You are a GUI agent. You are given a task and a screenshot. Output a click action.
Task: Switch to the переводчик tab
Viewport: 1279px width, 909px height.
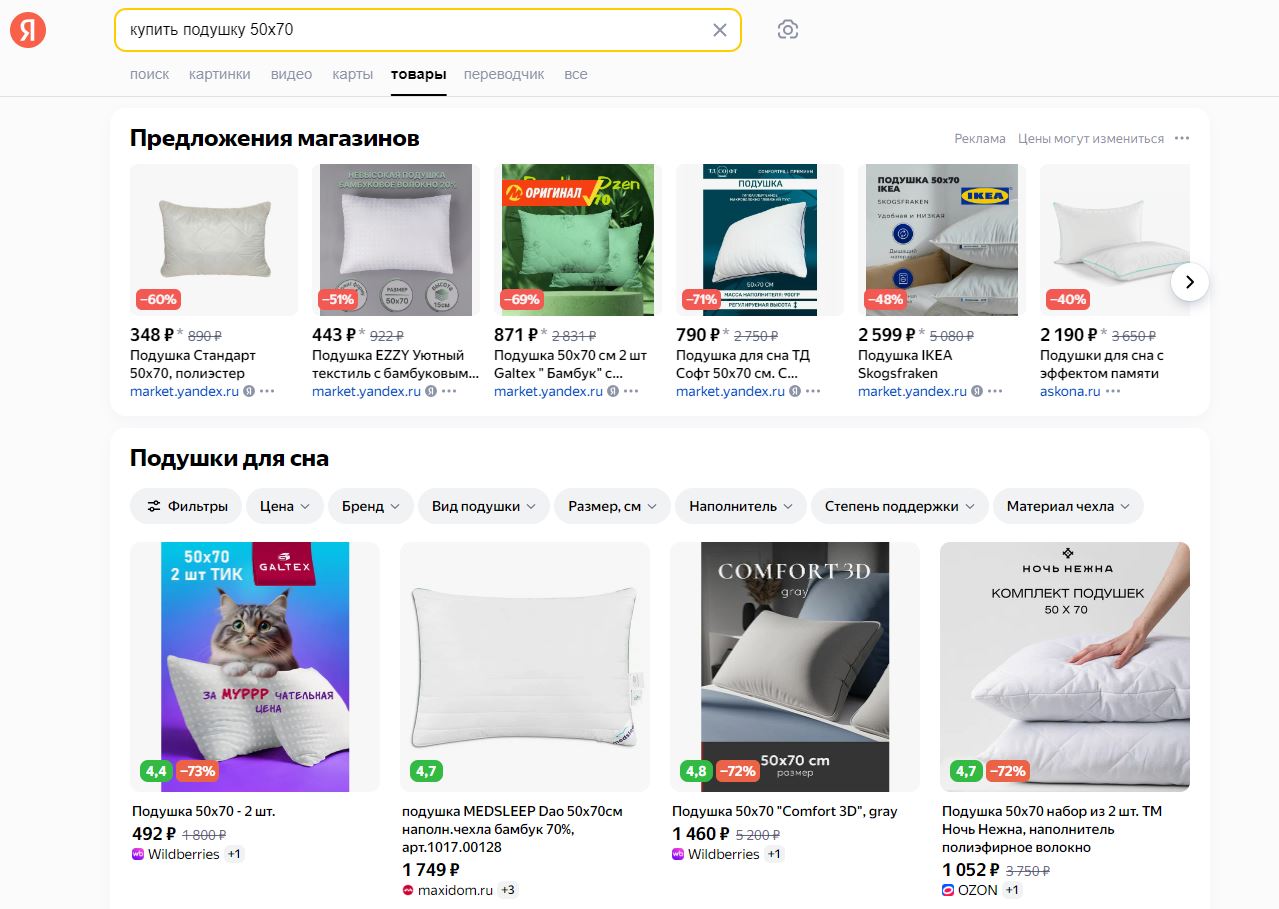tap(504, 74)
